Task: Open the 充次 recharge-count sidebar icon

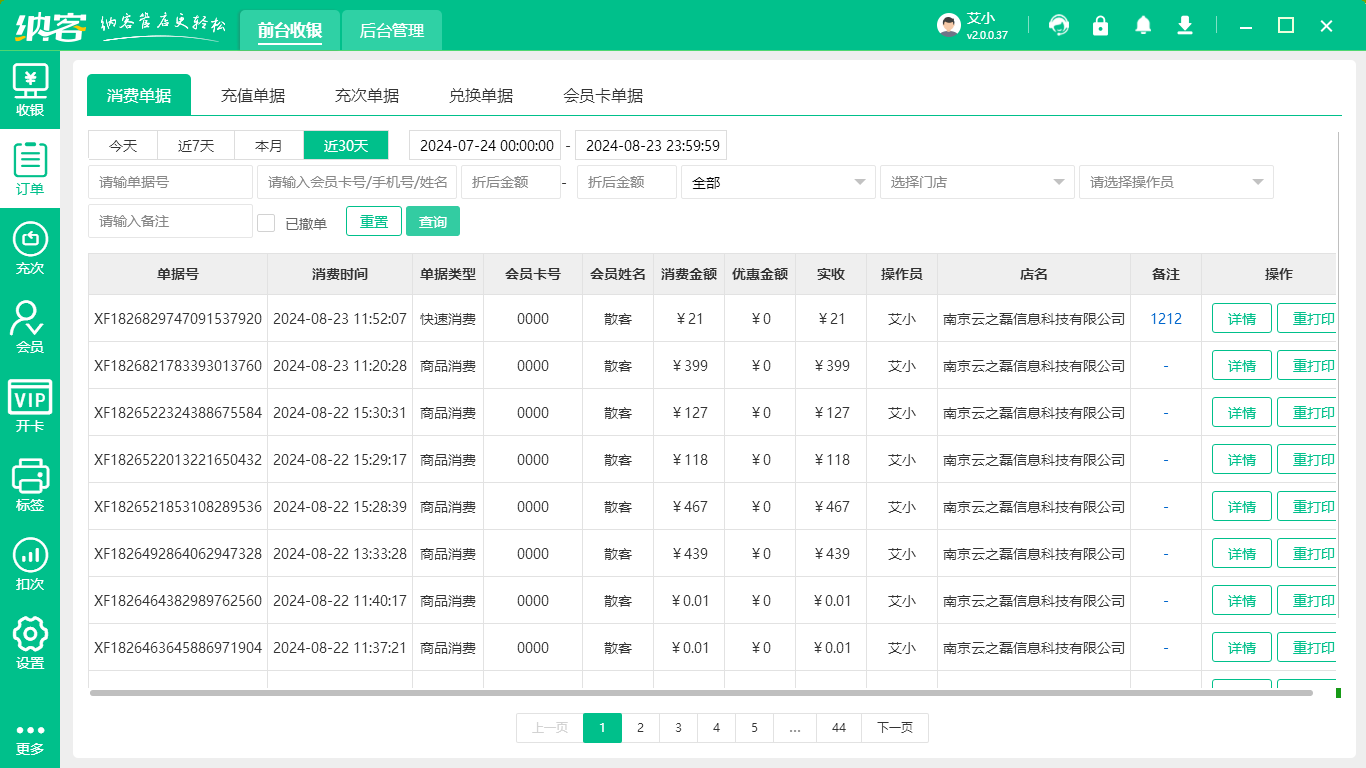Action: 30,249
